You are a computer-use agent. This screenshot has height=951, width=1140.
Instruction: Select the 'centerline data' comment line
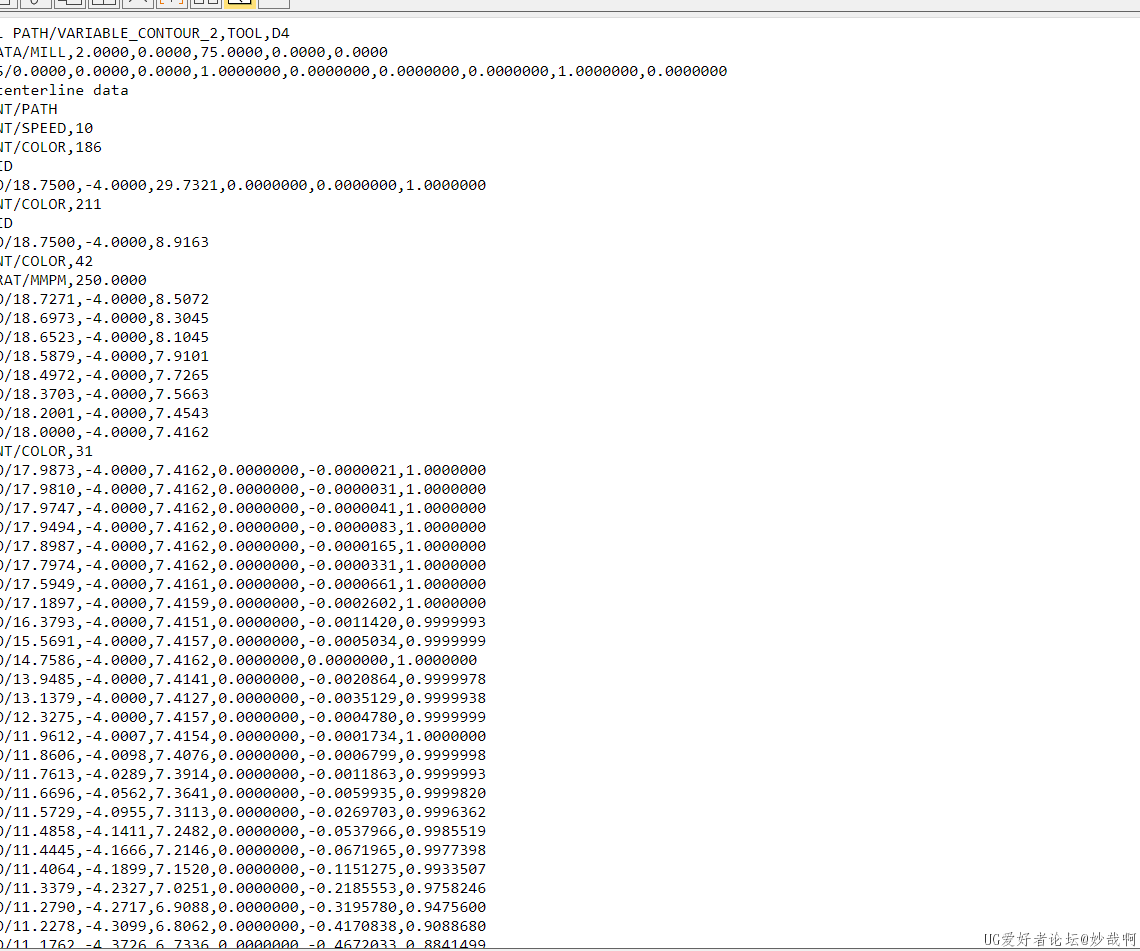pos(64,90)
